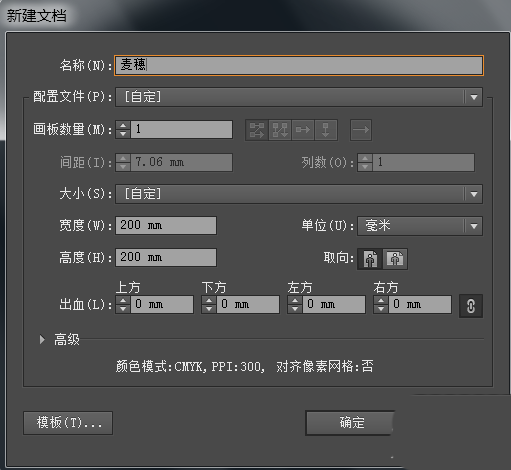Image resolution: width=511 pixels, height=470 pixels.
Task: Select portrait orientation icon
Action: [370, 259]
